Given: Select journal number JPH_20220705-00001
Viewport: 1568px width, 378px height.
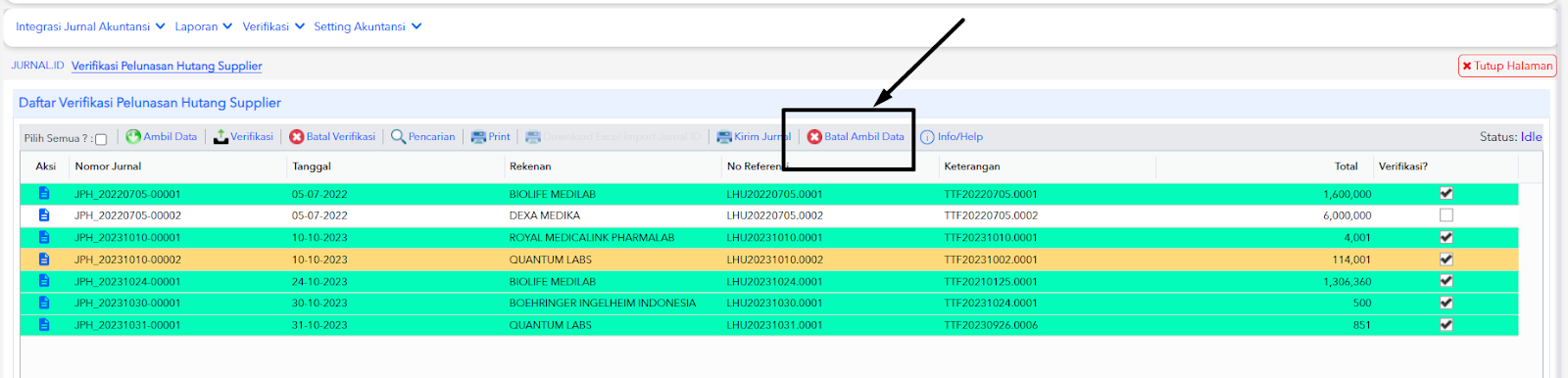Looking at the screenshot, I should coord(127,194).
